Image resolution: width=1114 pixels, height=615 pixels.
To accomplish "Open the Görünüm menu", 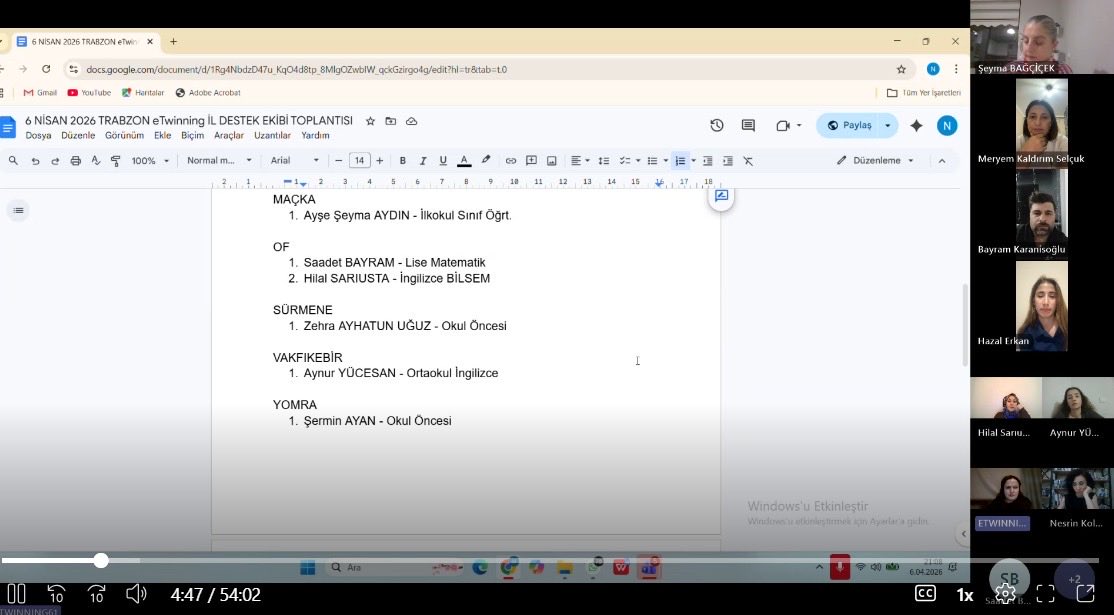I will [x=124, y=136].
